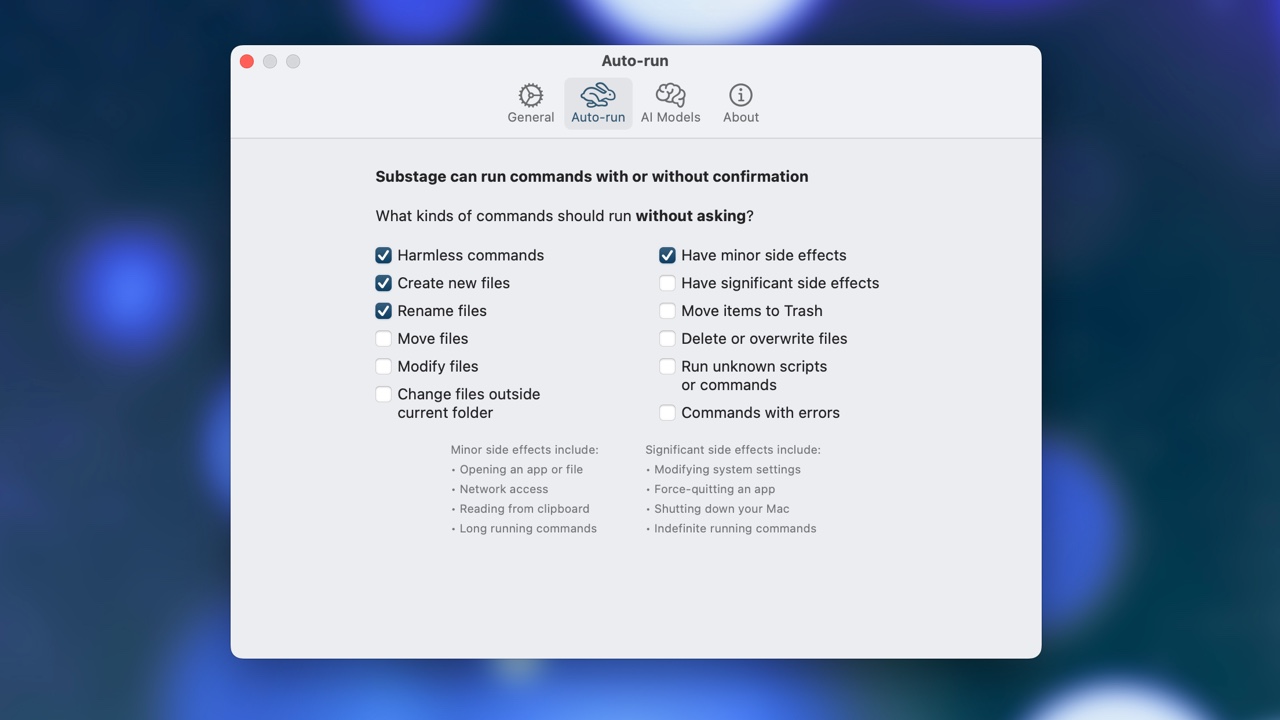Image resolution: width=1280 pixels, height=720 pixels.
Task: Check Change files outside current folder
Action: [x=383, y=394]
